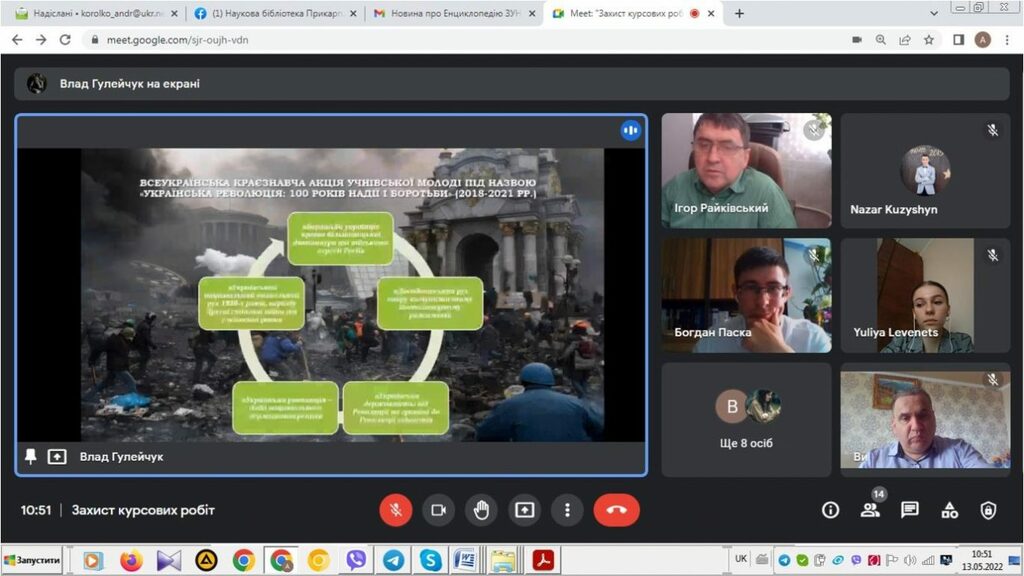Open the 'Ще 8 осіб' participants tile
Viewport: 1024px width, 576px height.
(x=745, y=420)
